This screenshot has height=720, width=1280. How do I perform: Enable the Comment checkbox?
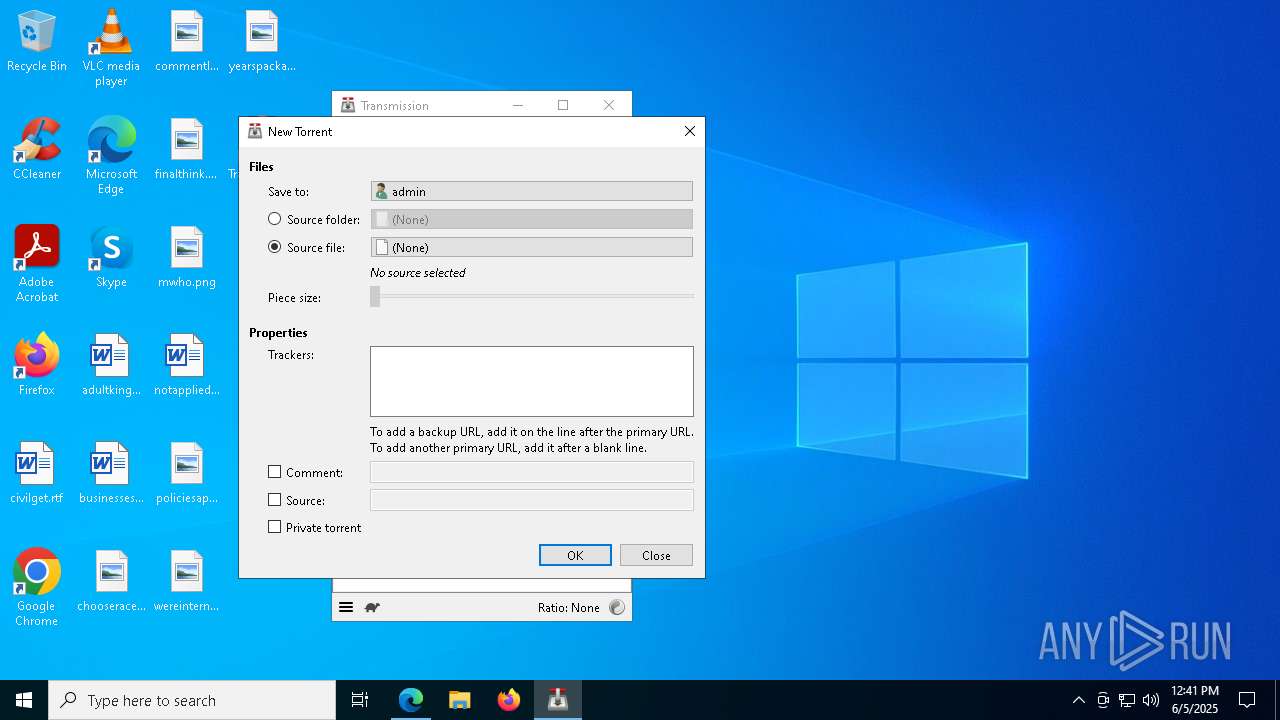275,472
